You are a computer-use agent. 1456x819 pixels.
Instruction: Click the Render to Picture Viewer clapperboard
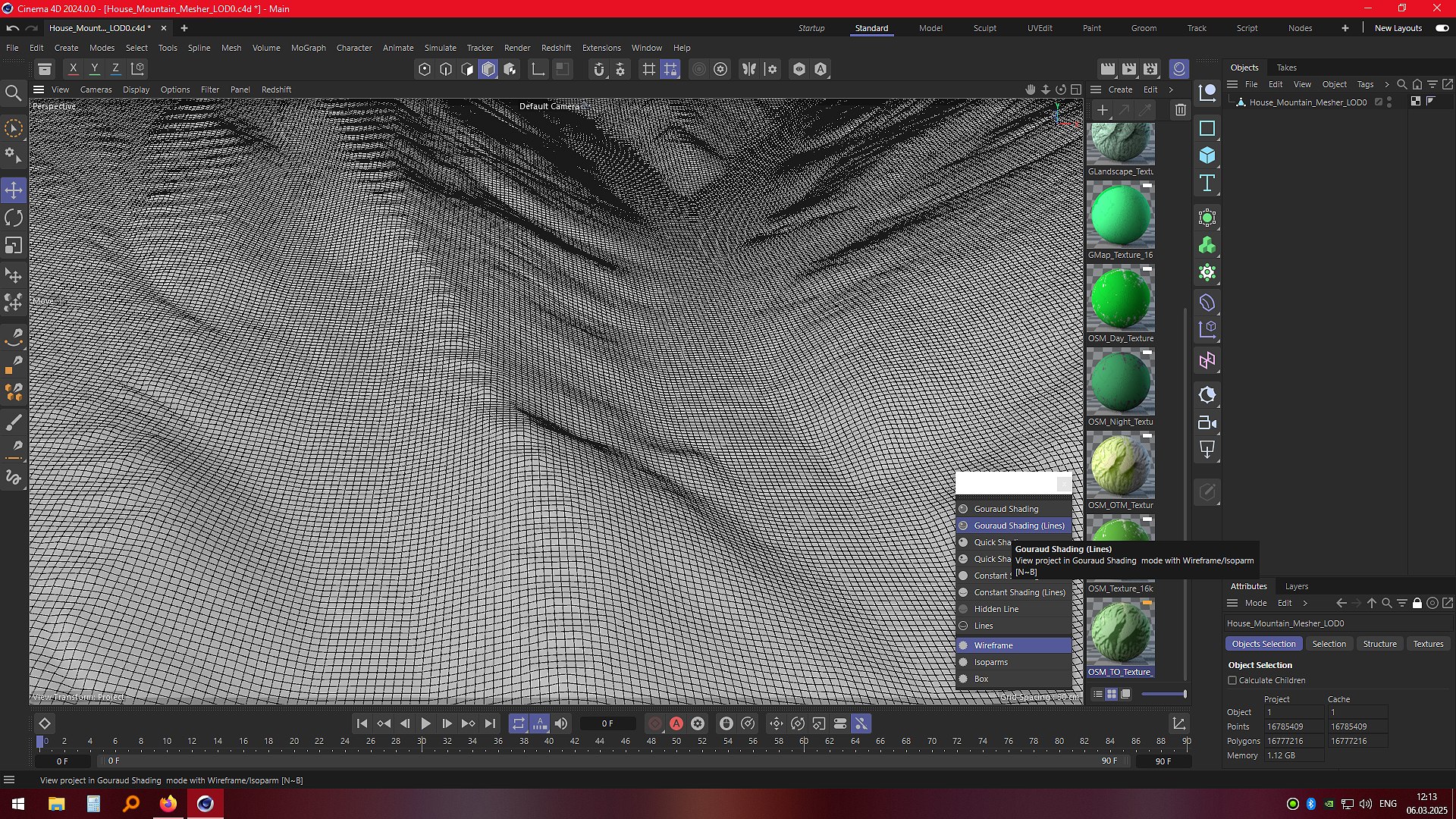click(x=1129, y=69)
